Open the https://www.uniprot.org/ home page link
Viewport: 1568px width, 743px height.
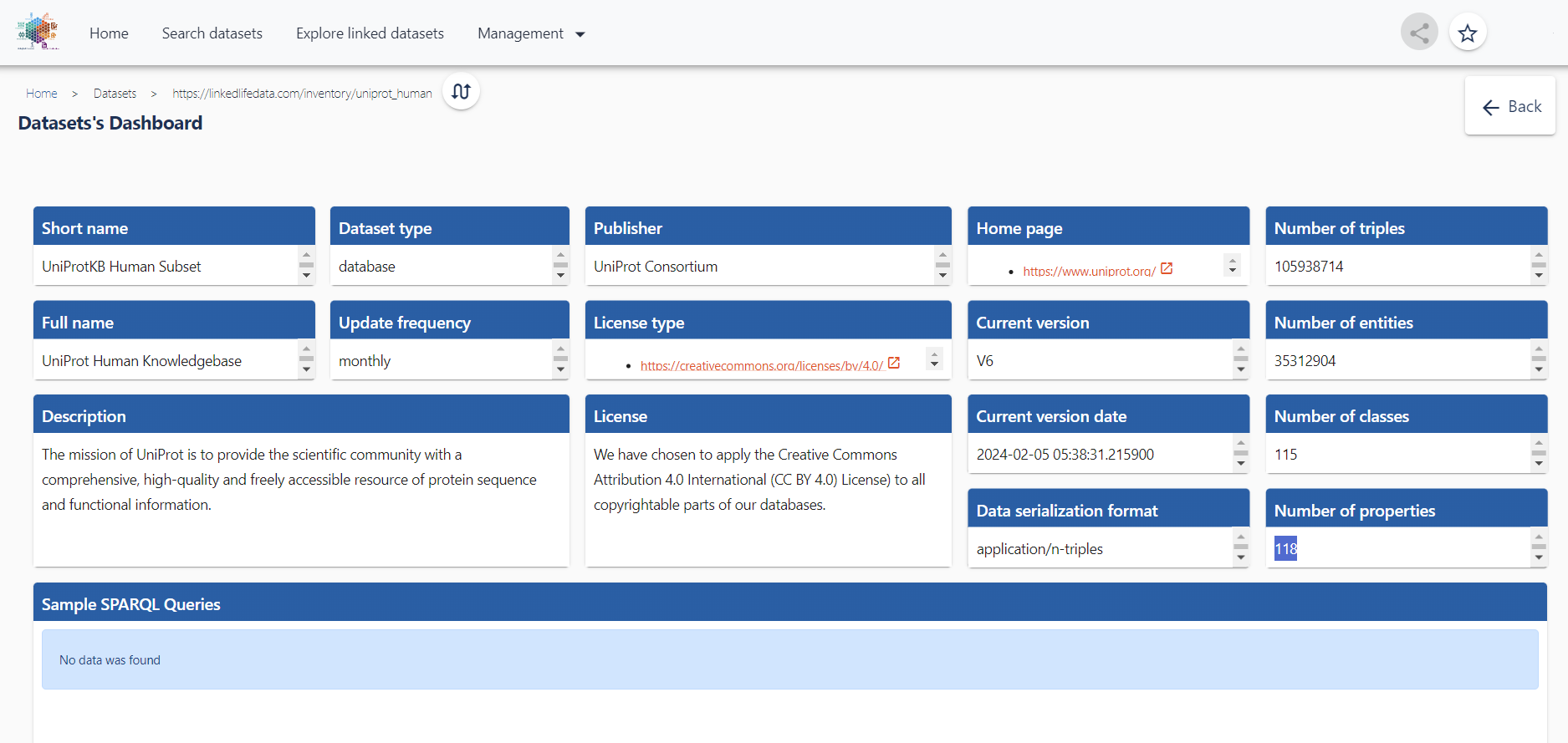click(x=1089, y=271)
